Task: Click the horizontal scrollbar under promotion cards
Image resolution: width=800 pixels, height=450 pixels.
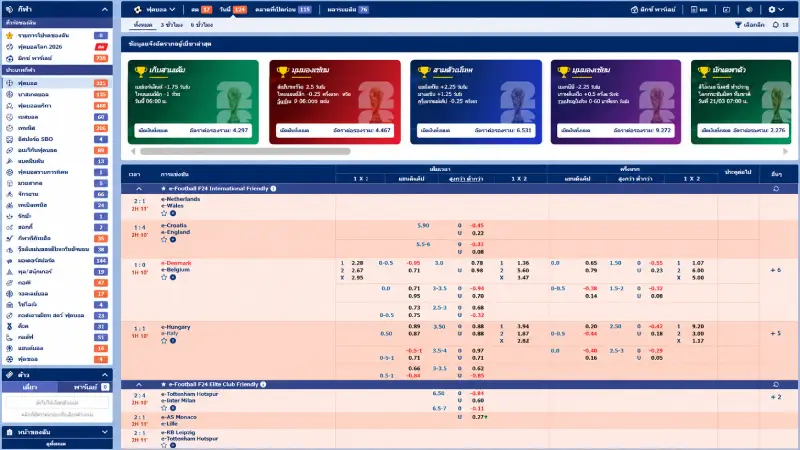Action: [x=245, y=151]
